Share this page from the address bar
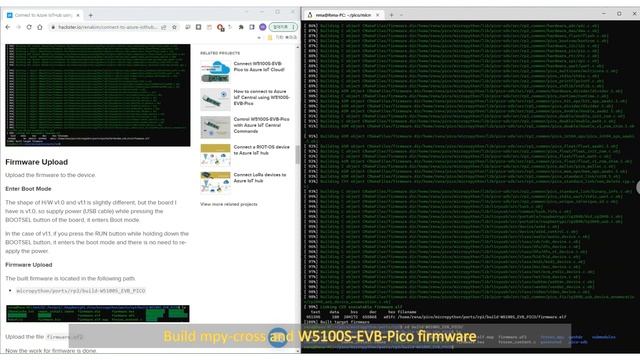Screen dimensions: 640x360 (x=164, y=27)
